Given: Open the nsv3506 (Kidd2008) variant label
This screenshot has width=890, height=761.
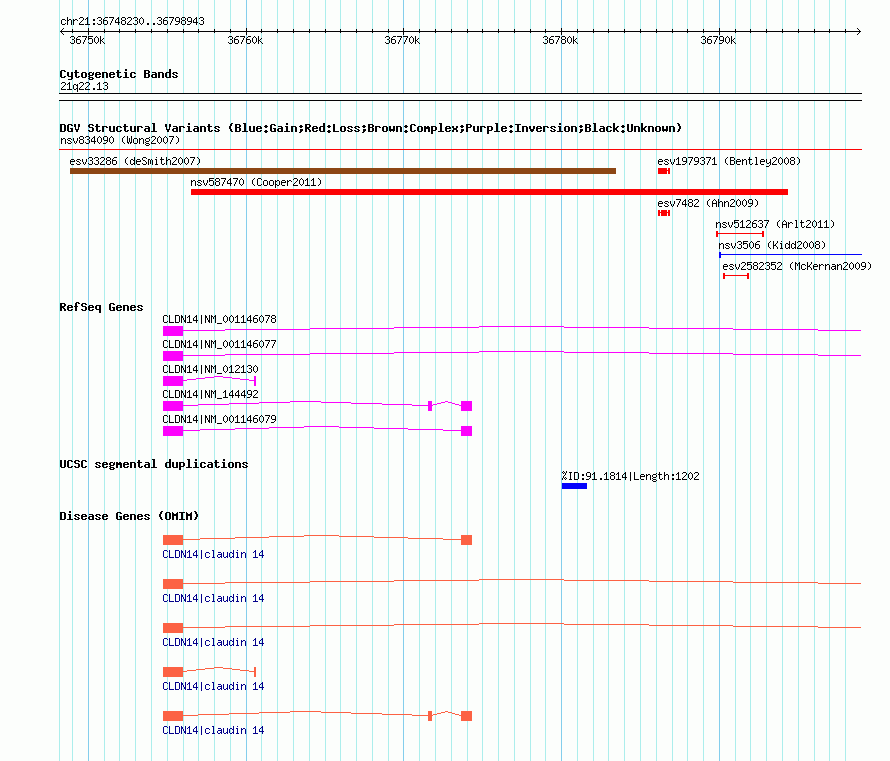Looking at the screenshot, I should pyautogui.click(x=773, y=245).
